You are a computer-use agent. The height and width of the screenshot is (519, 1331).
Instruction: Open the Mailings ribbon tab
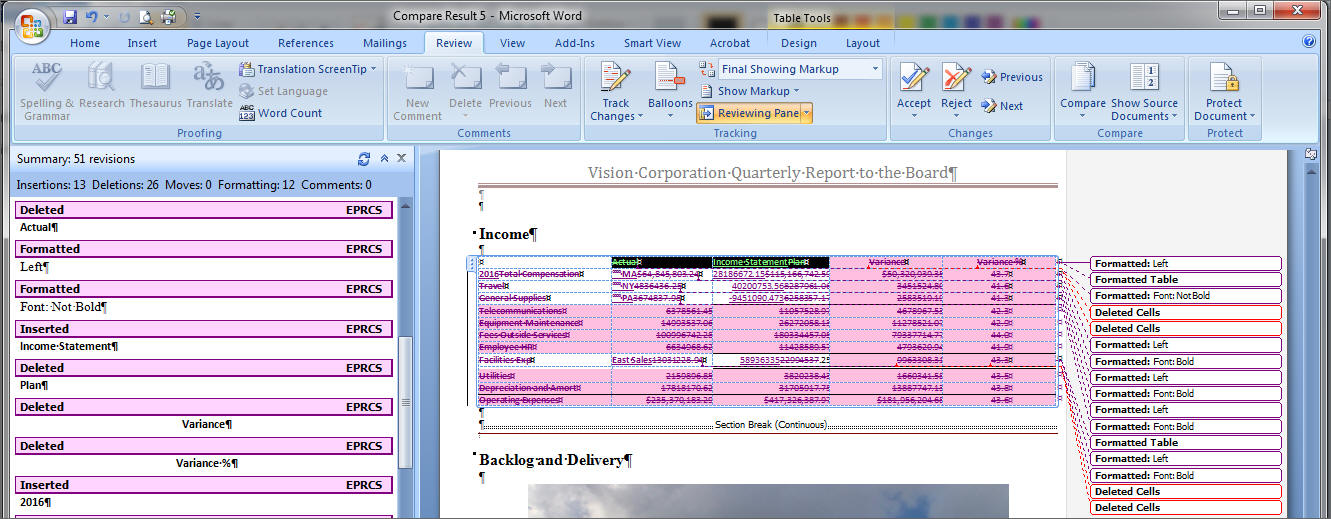coord(385,43)
